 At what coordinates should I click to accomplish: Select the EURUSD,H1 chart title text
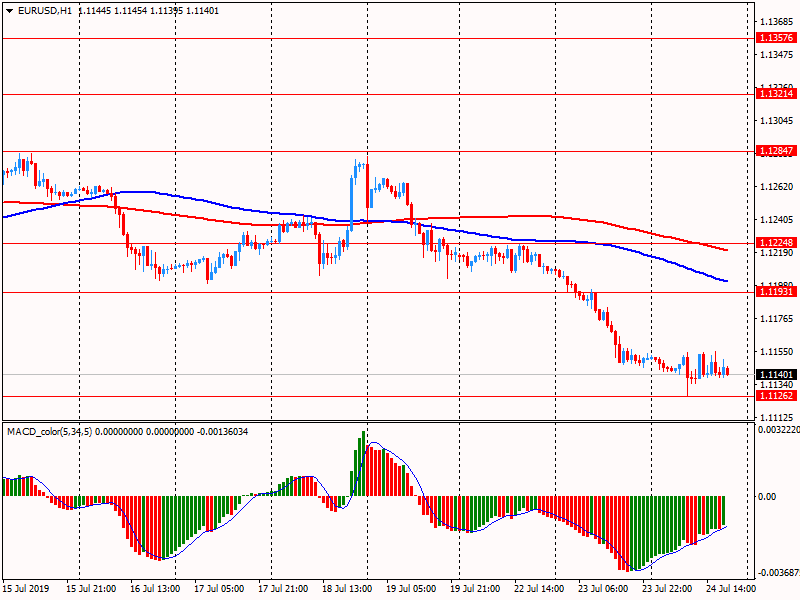coord(45,11)
